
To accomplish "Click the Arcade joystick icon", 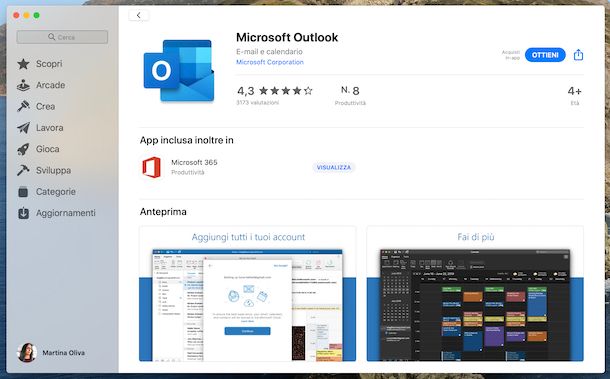I will click(x=23, y=85).
